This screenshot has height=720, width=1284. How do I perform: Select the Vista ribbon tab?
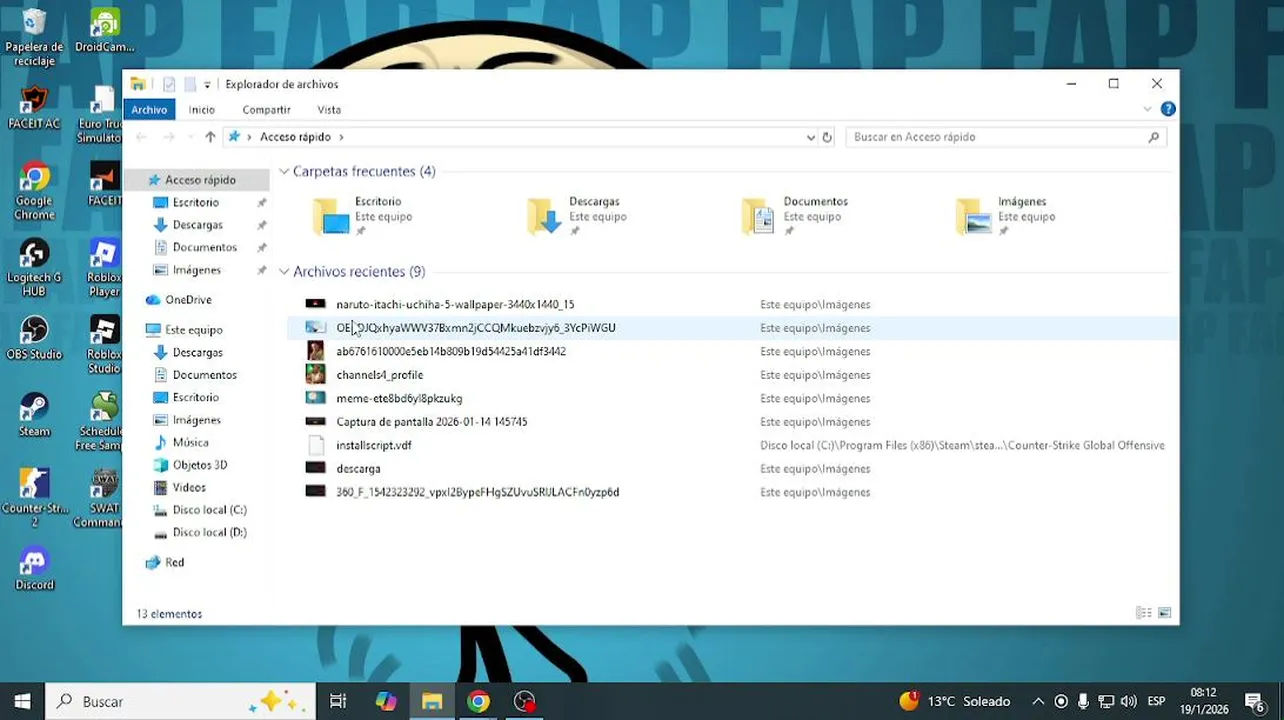tap(329, 110)
